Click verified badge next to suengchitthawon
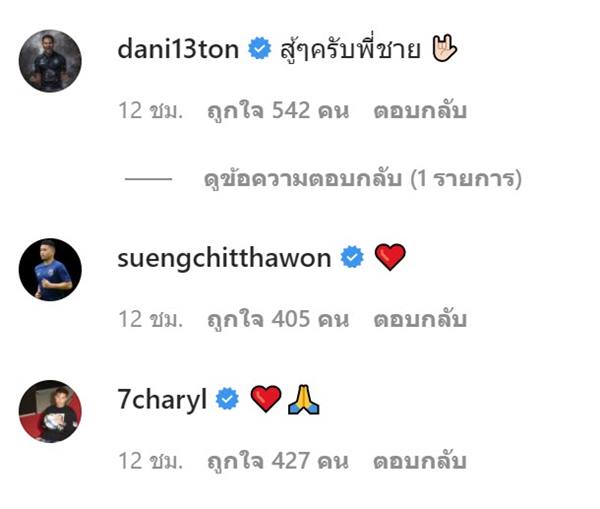Image resolution: width=600 pixels, height=509 pixels. tap(352, 257)
